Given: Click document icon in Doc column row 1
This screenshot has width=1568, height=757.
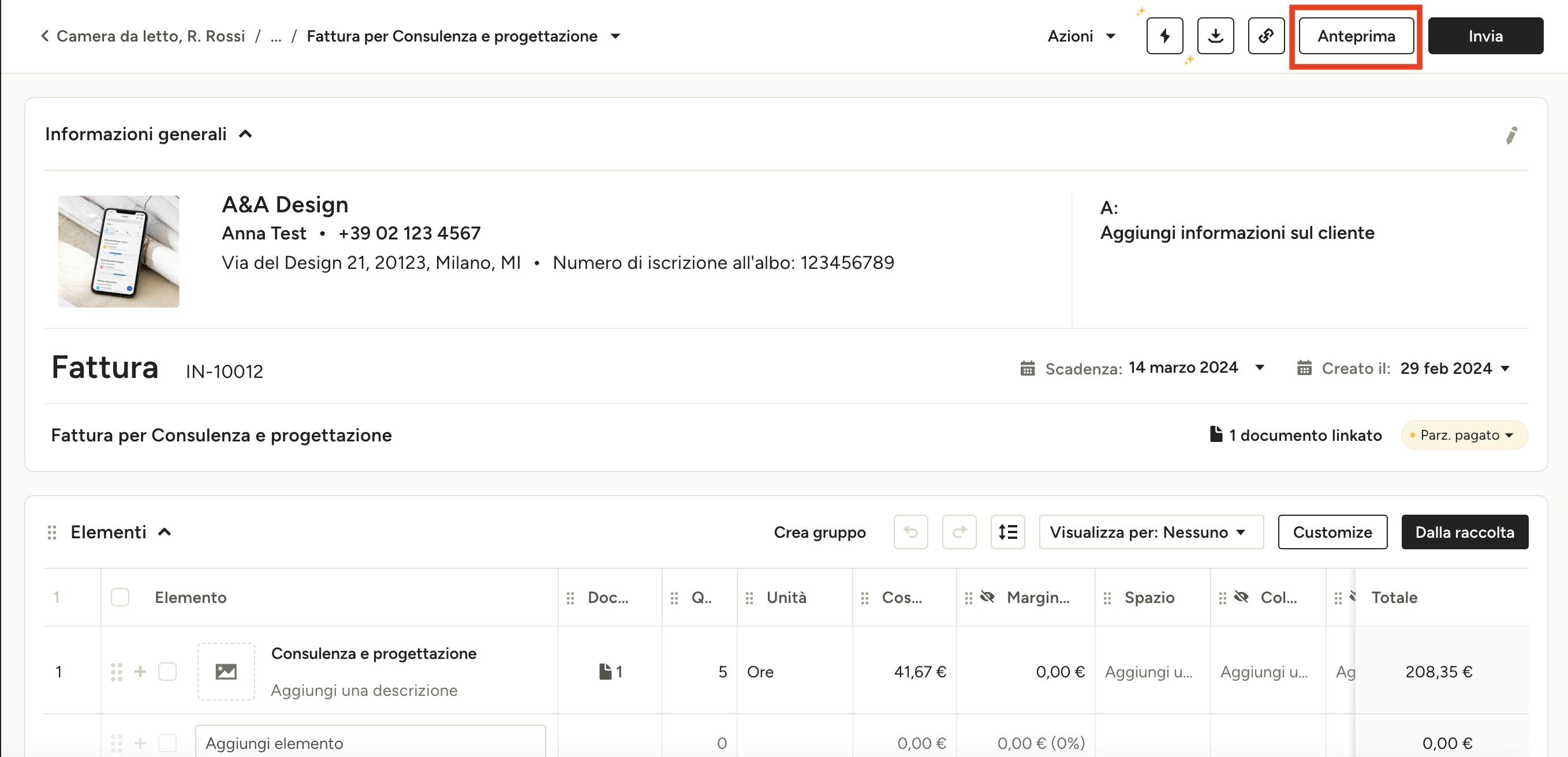Looking at the screenshot, I should [x=610, y=671].
